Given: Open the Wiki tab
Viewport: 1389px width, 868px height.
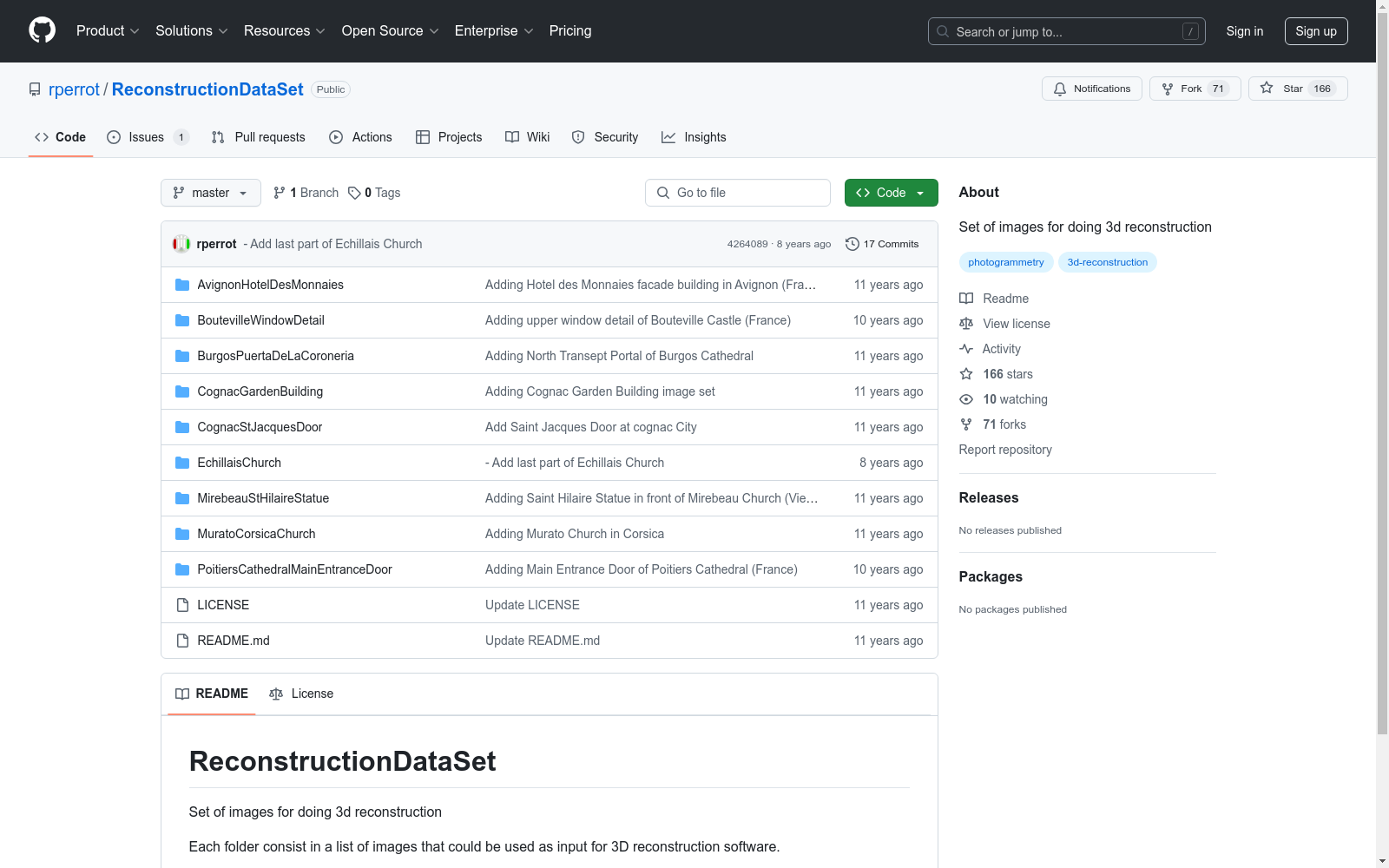Looking at the screenshot, I should point(528,137).
